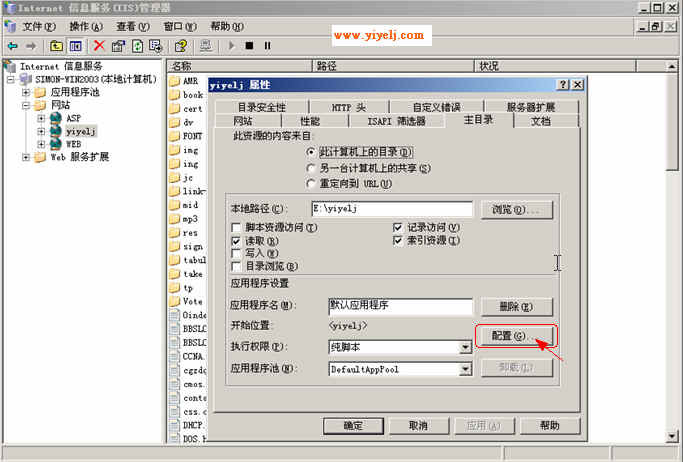Expand the yiyelj site node

pos(41,132)
